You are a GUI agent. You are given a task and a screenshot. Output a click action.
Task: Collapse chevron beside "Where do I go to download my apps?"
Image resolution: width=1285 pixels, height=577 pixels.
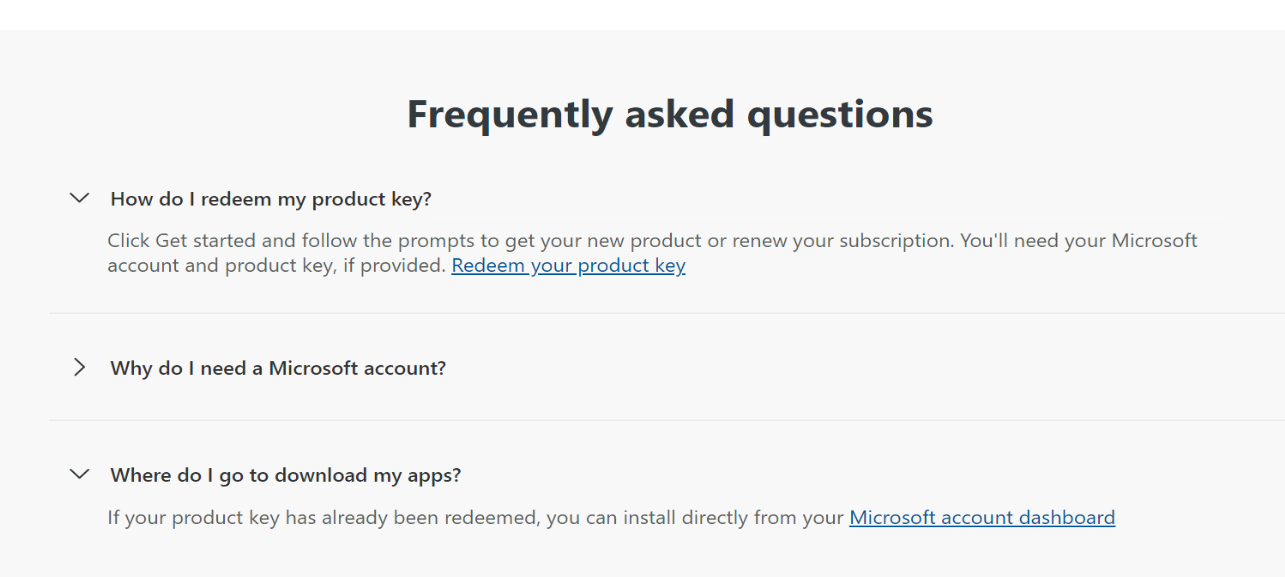(x=80, y=474)
